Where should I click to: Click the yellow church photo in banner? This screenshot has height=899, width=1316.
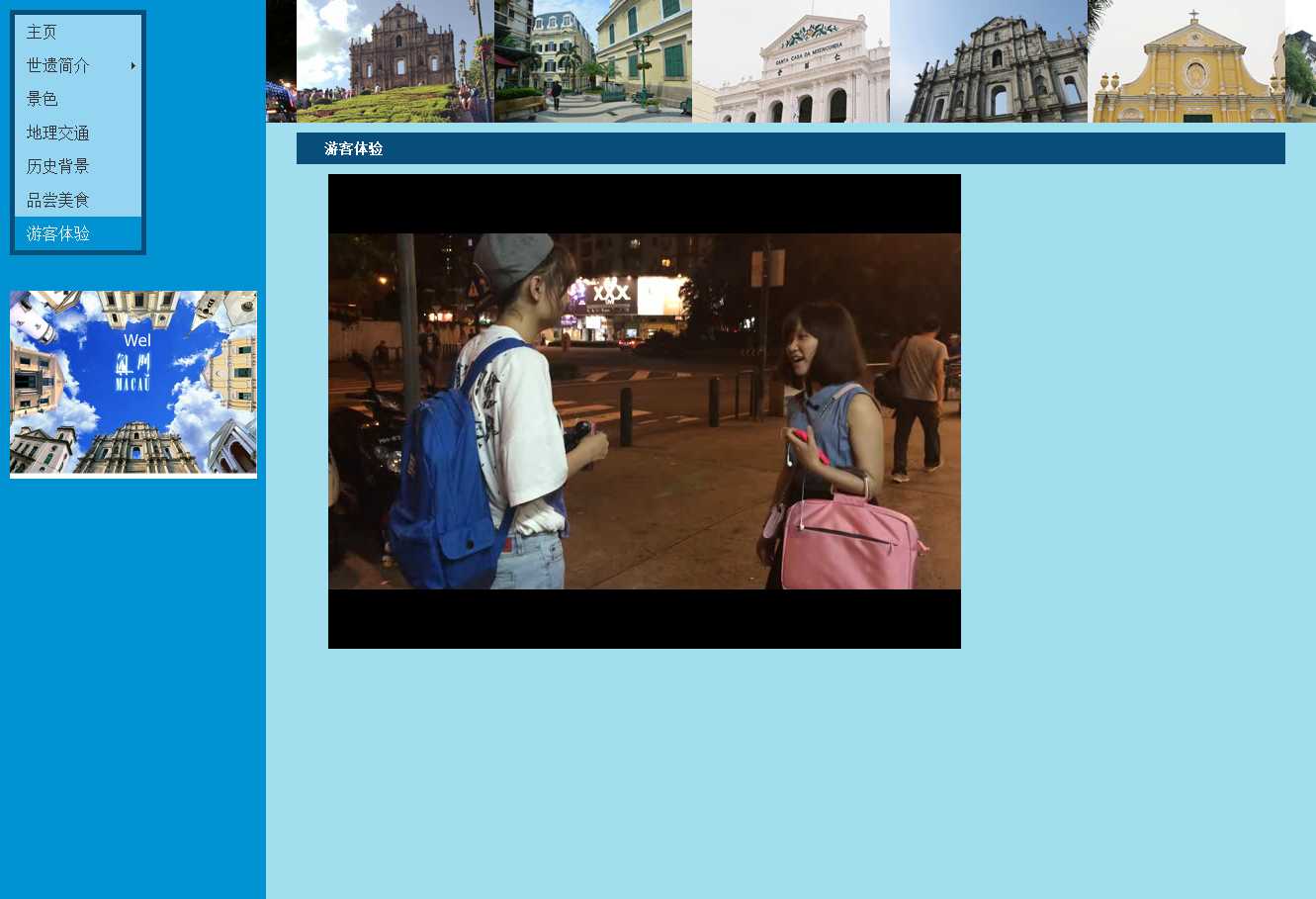pyautogui.click(x=1185, y=61)
